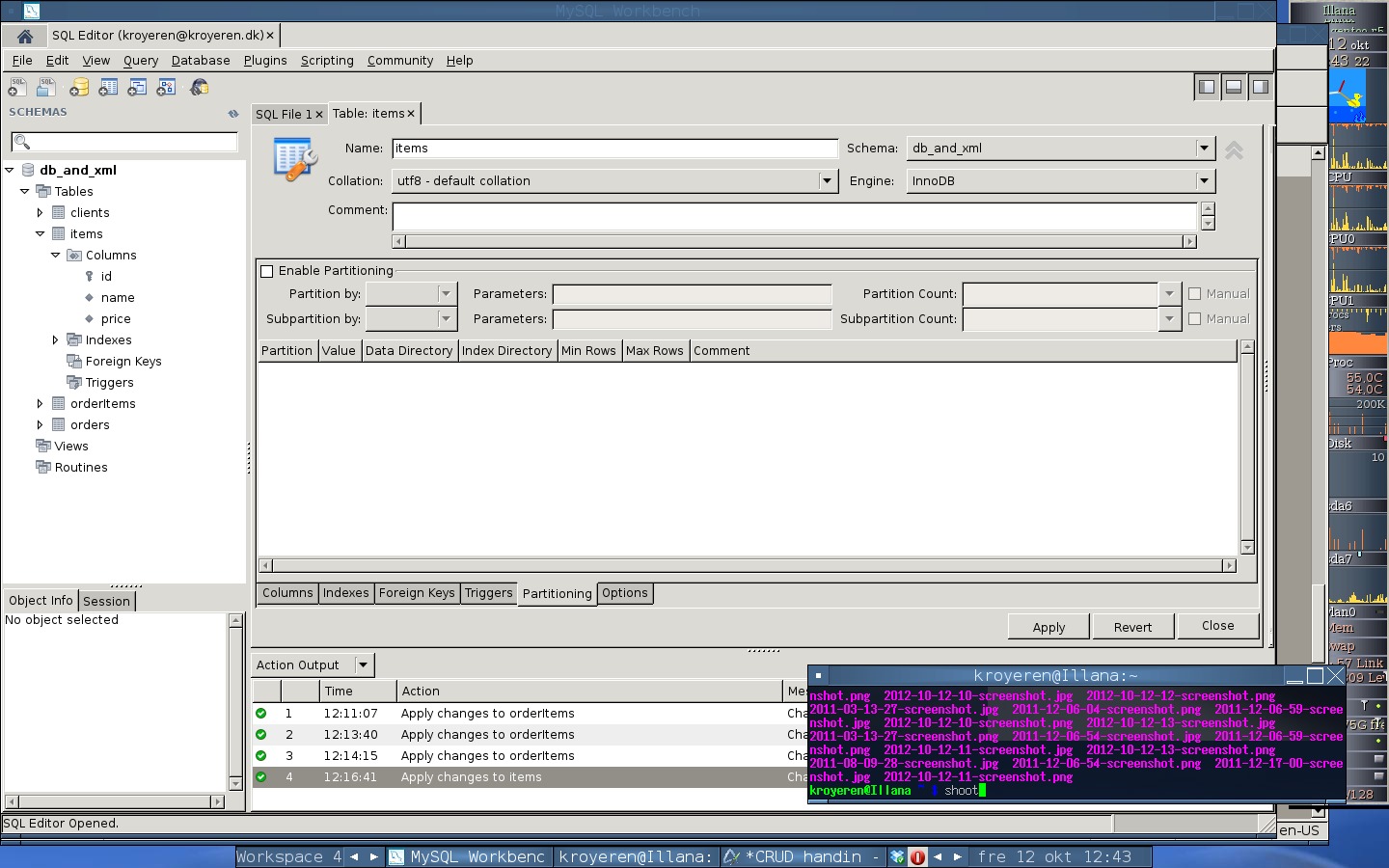The image size is (1389, 868).
Task: Toggle the bottom output panel visibility
Action: [1233, 87]
